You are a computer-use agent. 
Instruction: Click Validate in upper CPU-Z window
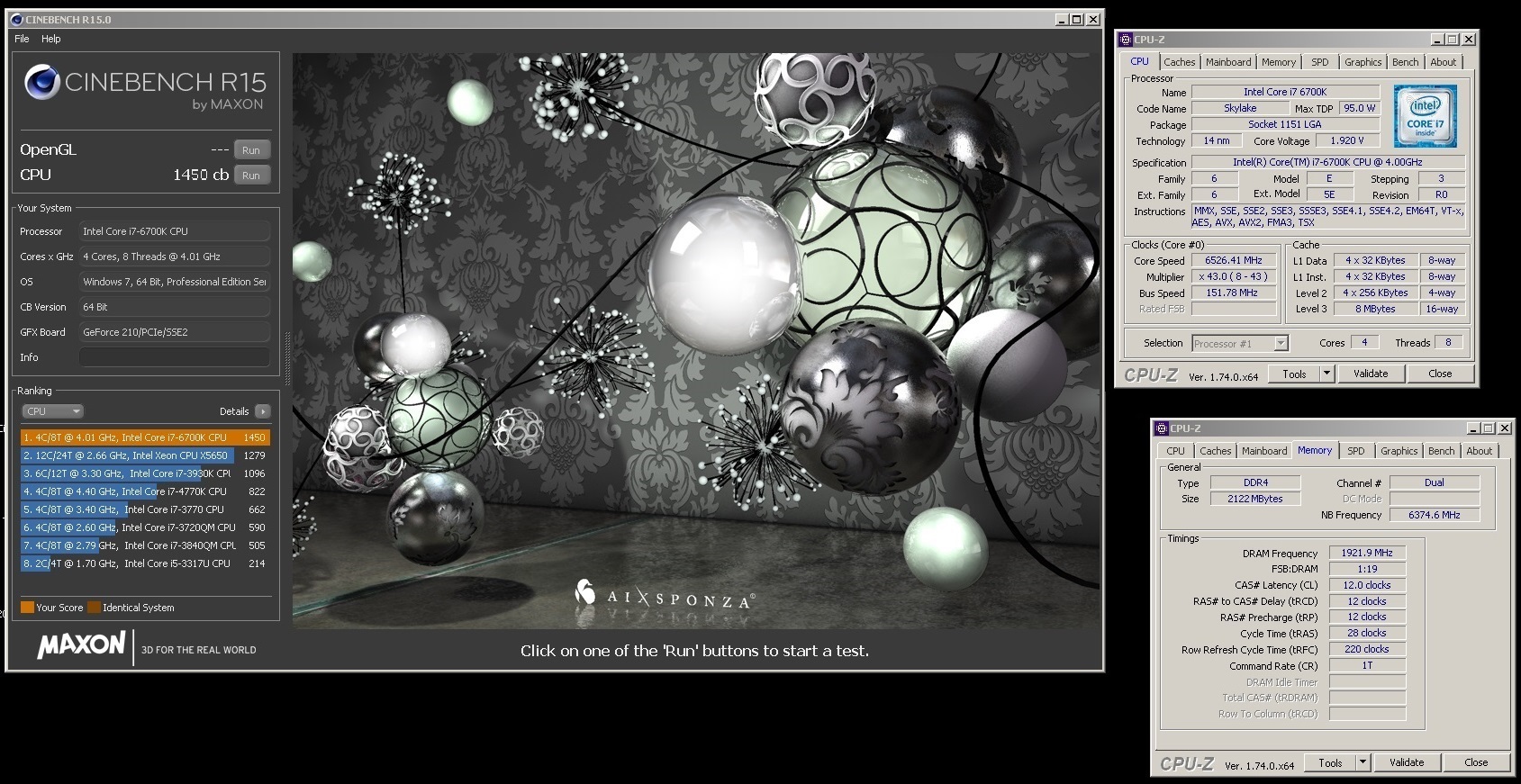tap(1371, 374)
